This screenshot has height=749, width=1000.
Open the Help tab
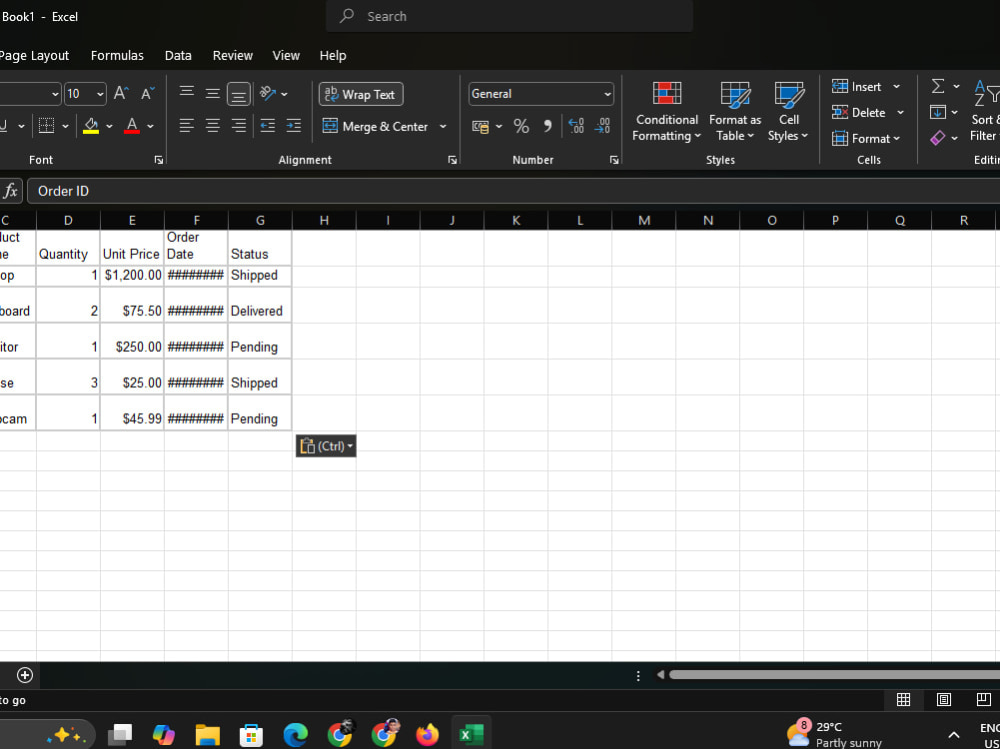click(x=333, y=56)
